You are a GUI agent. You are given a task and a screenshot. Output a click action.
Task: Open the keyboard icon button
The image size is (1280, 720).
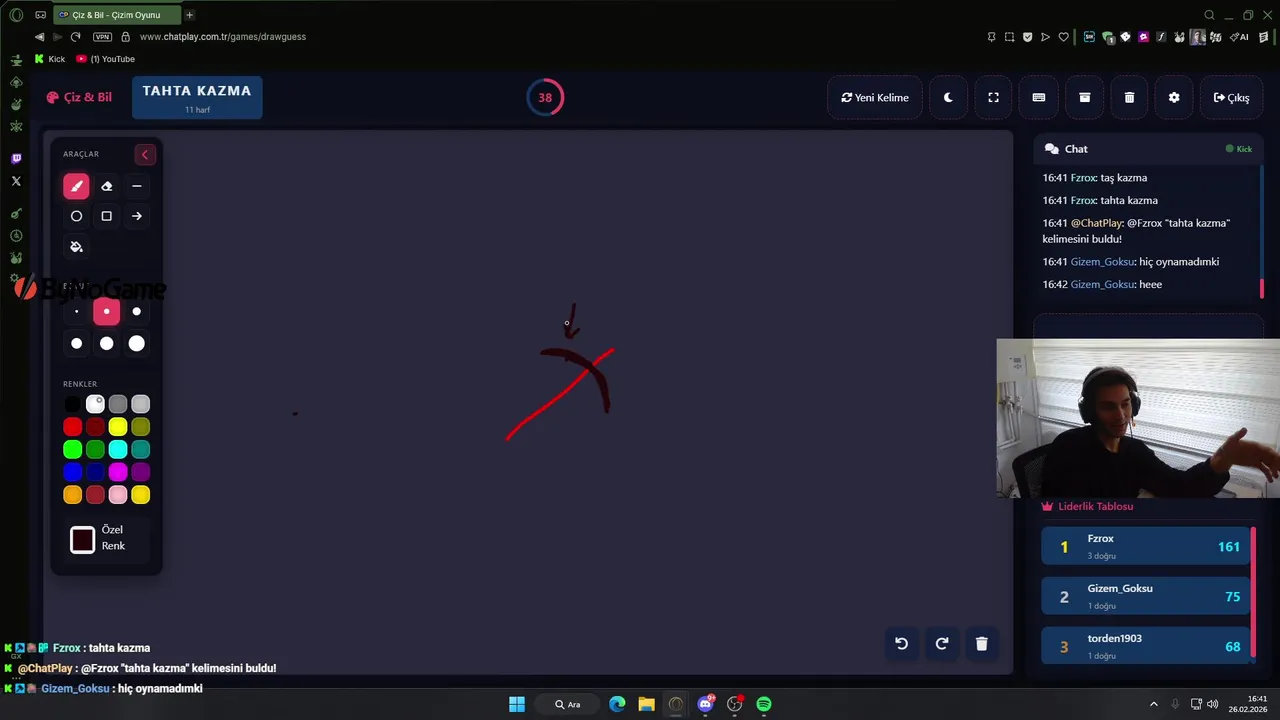[1039, 98]
